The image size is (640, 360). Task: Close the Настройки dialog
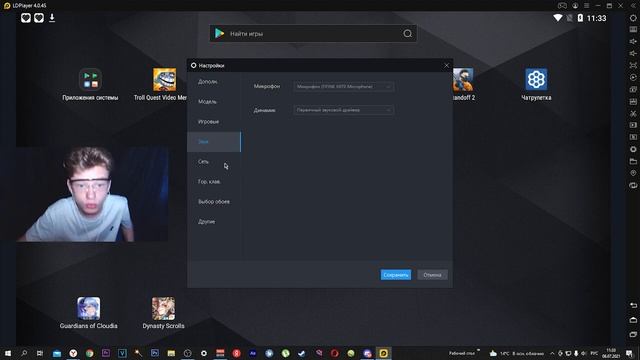click(x=447, y=65)
